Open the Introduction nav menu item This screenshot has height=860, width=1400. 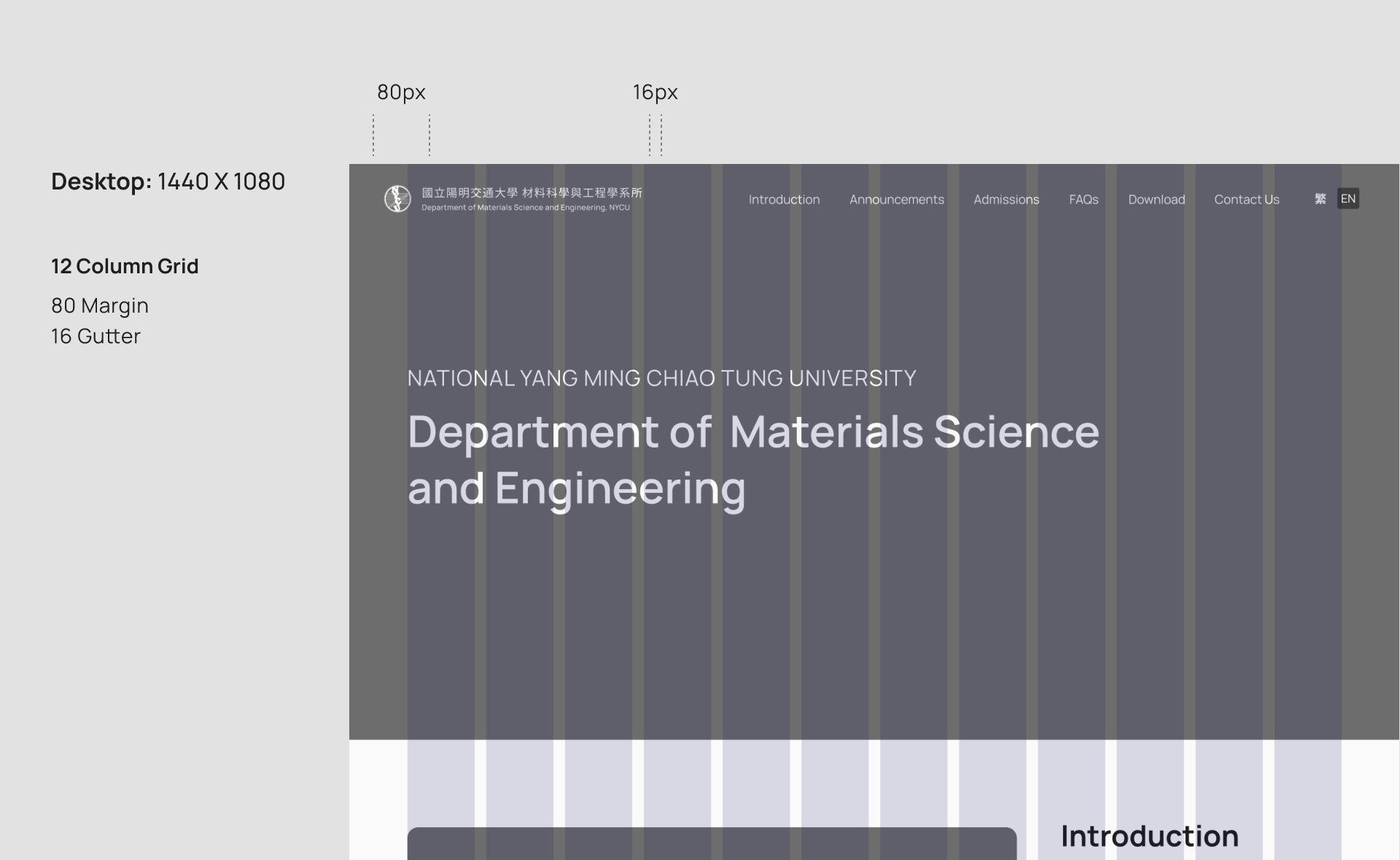pos(784,199)
